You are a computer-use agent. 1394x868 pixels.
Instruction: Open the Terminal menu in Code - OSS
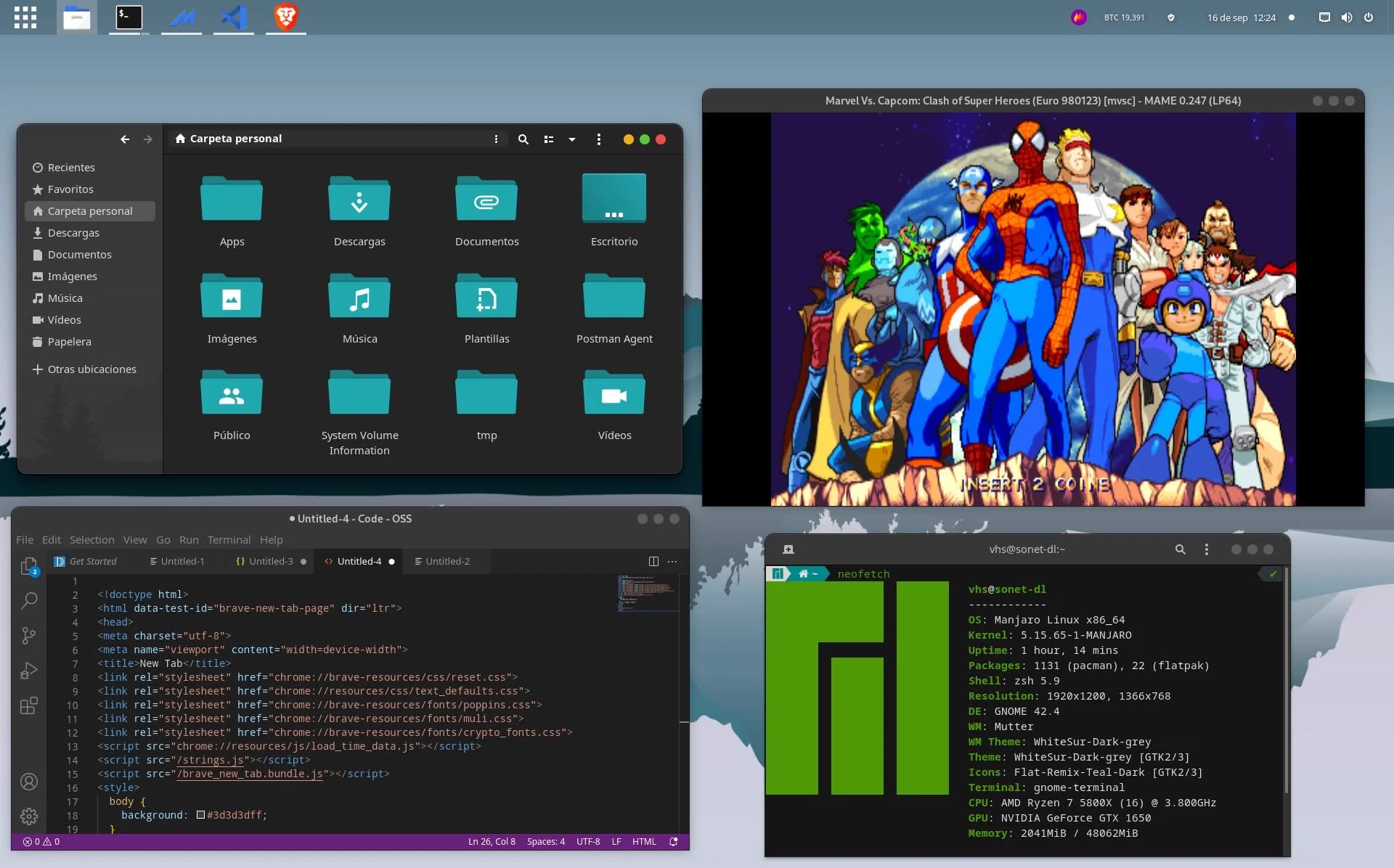click(x=229, y=540)
